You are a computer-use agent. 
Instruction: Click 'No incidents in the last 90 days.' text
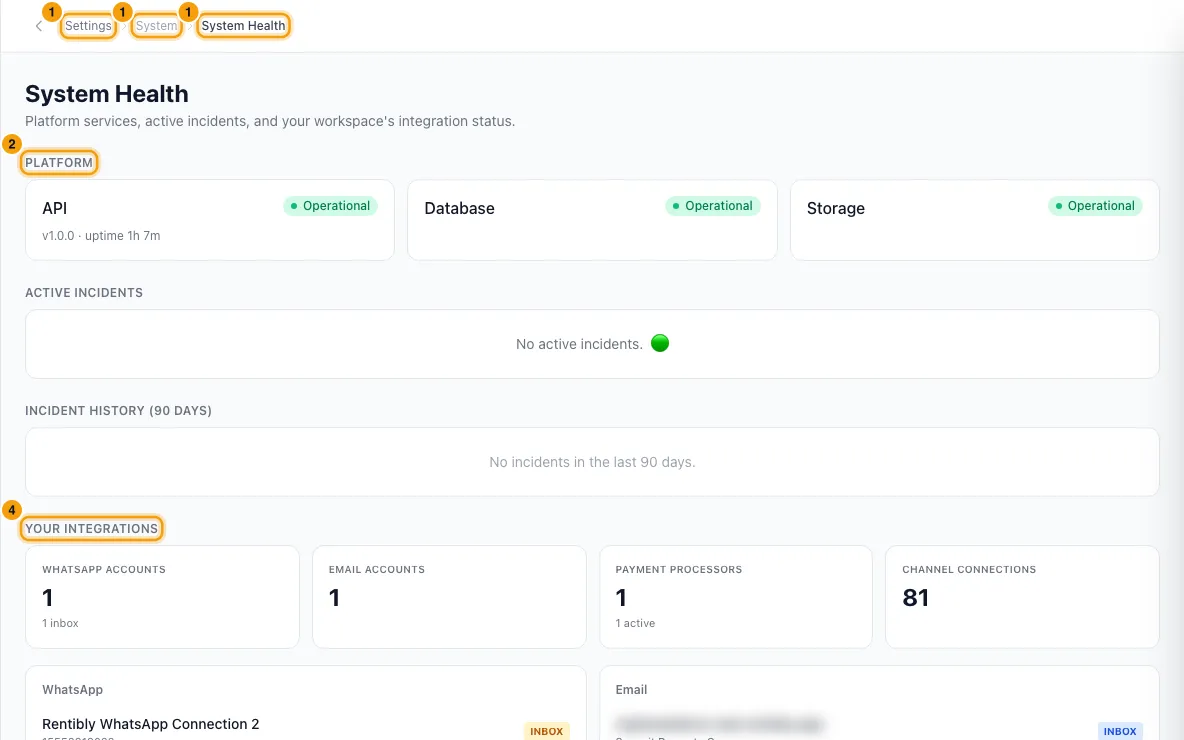(592, 462)
